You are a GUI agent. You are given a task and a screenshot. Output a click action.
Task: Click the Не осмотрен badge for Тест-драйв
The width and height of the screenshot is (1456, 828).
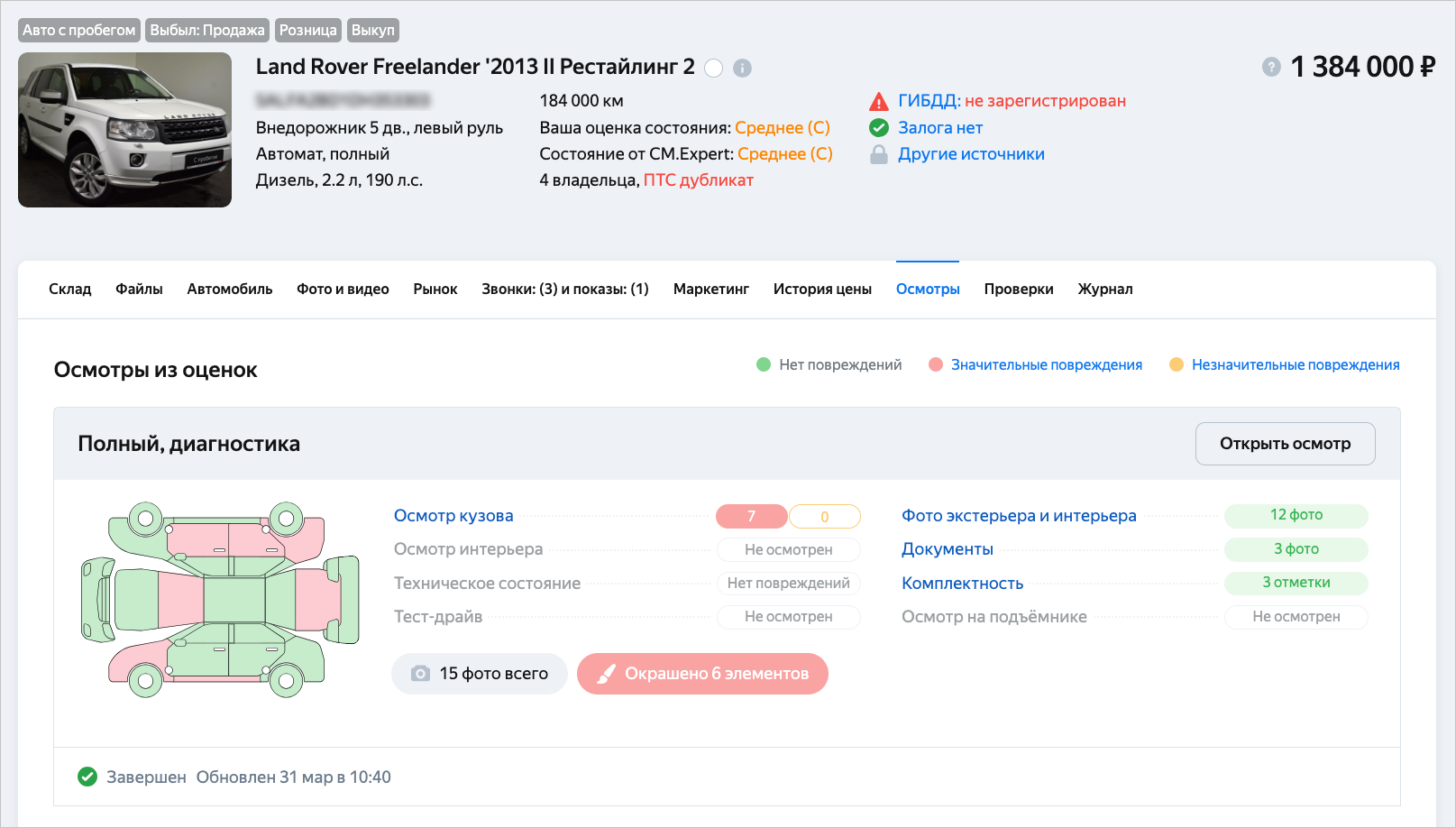click(x=789, y=617)
